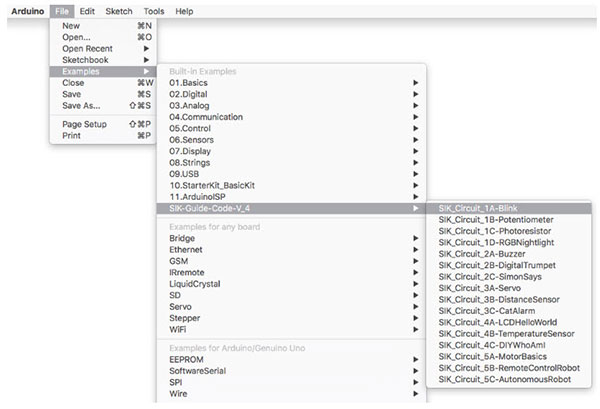Load the SIK_Circuit_2A-Buzzer sketch
Image resolution: width=600 pixels, height=409 pixels.
point(509,254)
